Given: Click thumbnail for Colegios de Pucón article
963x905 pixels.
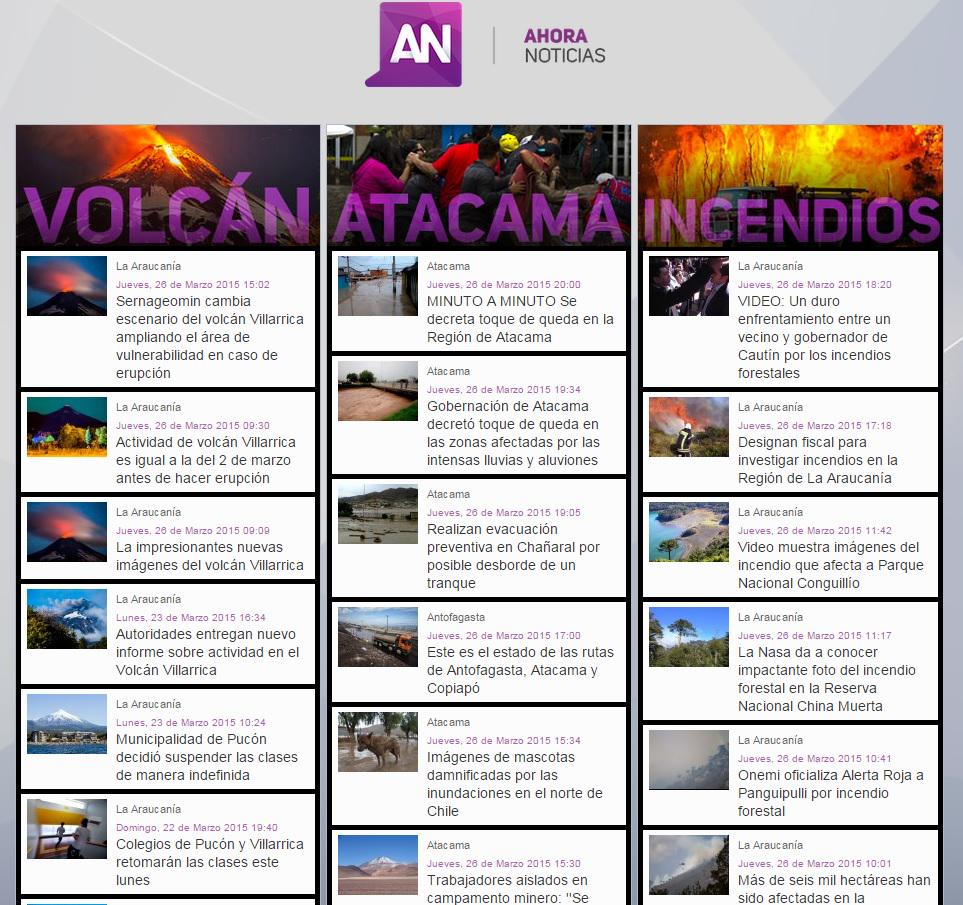Looking at the screenshot, I should tap(67, 829).
